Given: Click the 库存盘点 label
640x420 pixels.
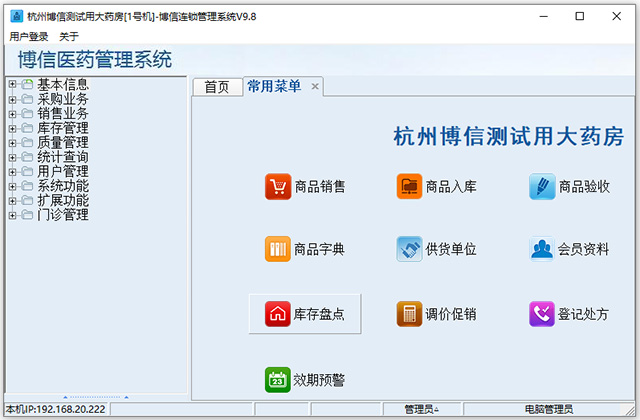Looking at the screenshot, I should tap(319, 314).
